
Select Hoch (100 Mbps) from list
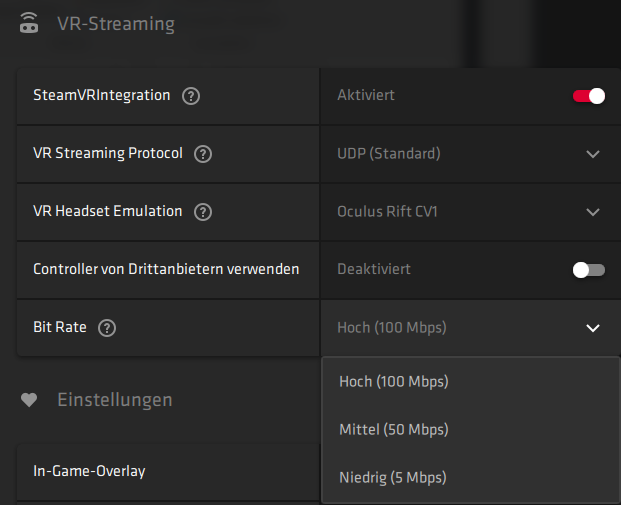pos(393,381)
